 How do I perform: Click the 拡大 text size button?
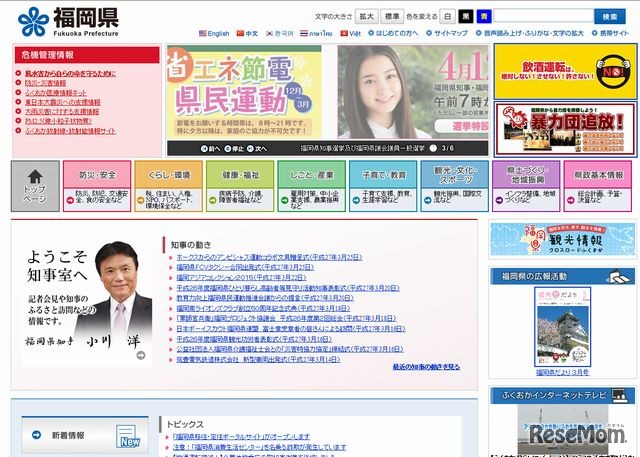click(366, 16)
